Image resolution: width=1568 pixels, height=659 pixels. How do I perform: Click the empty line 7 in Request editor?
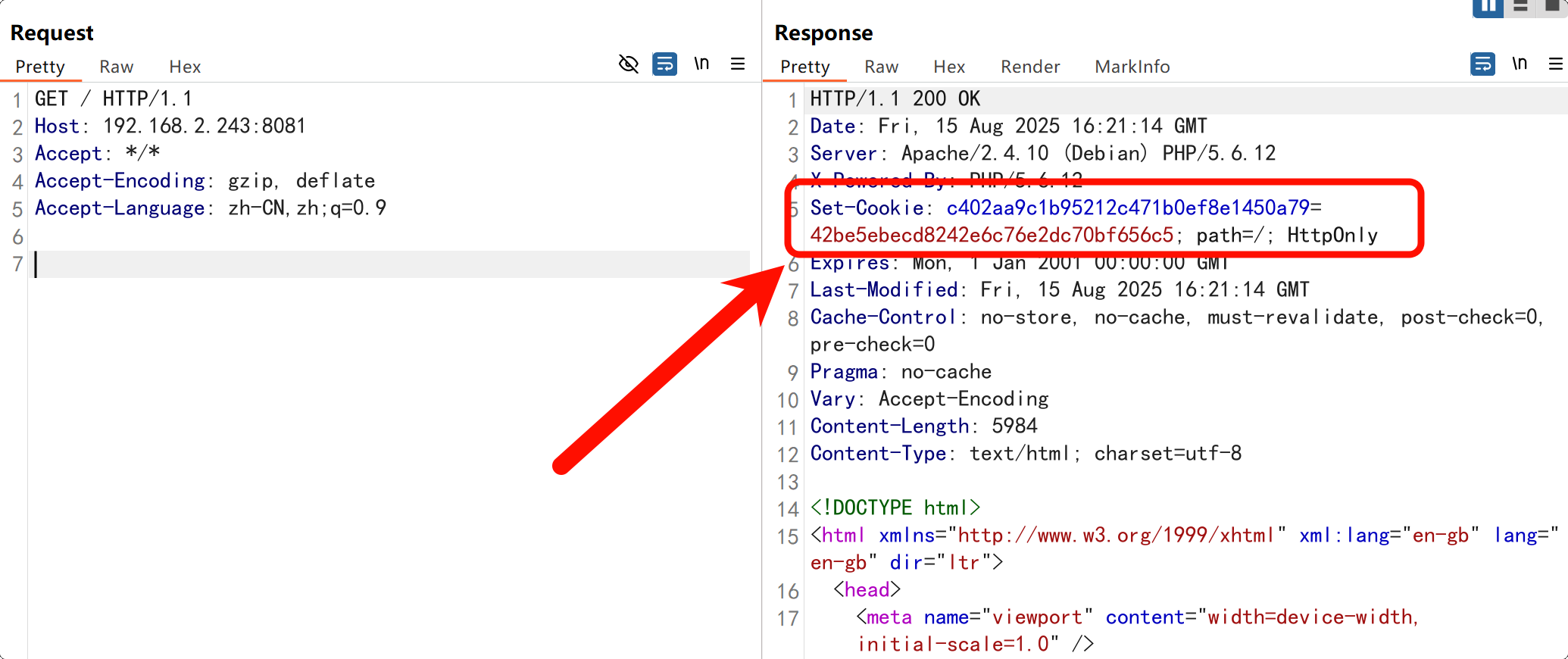point(379,264)
